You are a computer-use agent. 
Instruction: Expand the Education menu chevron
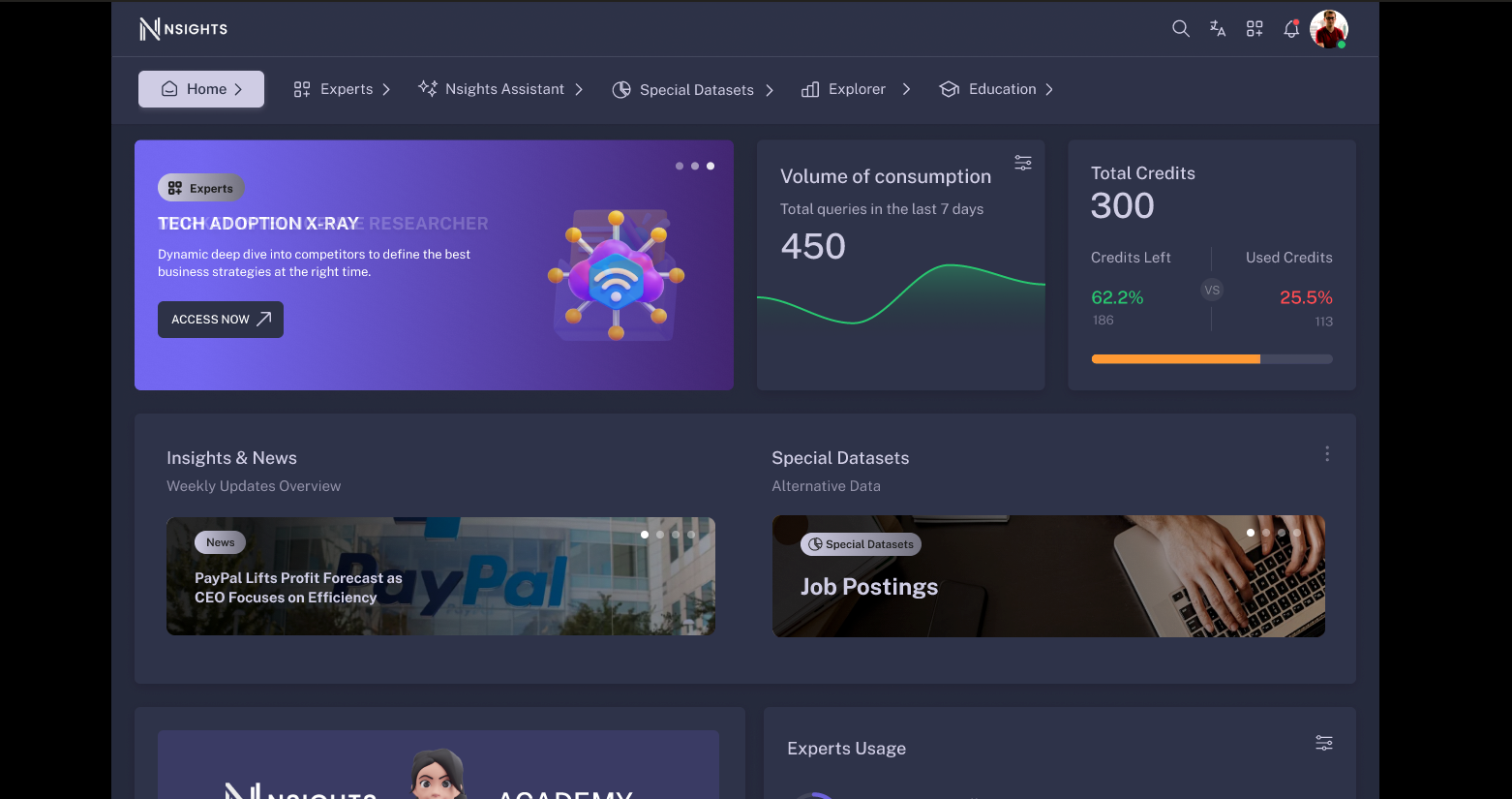[x=1049, y=90]
